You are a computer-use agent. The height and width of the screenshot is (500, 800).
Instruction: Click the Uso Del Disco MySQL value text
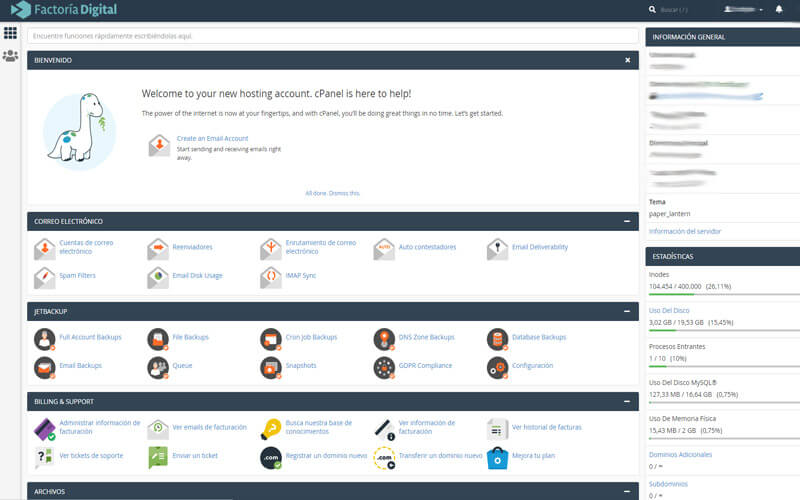[x=693, y=394]
